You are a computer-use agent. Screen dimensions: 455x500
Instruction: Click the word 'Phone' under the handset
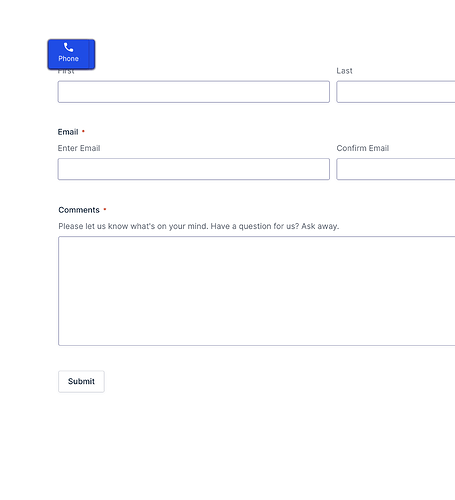[x=69, y=59]
